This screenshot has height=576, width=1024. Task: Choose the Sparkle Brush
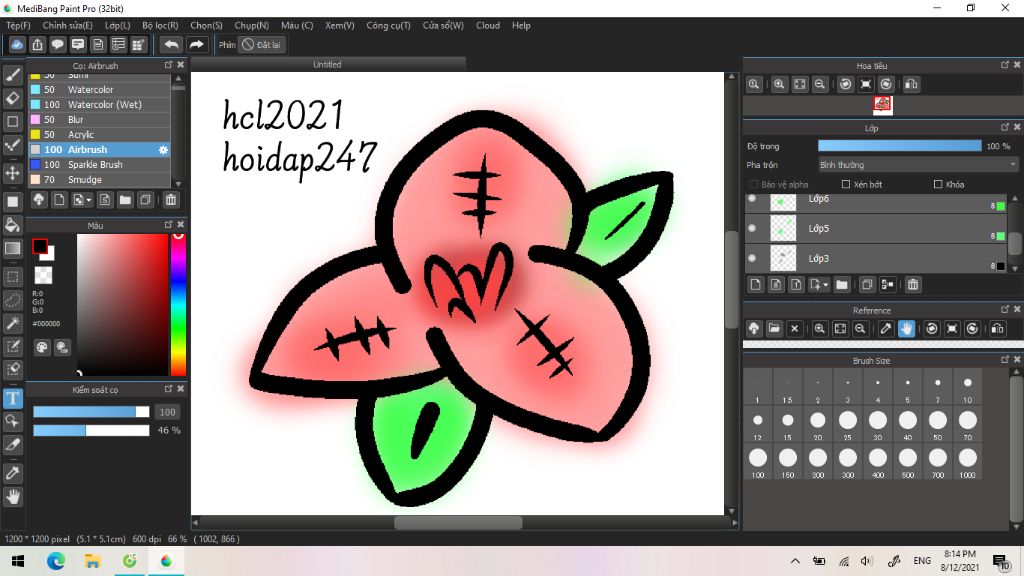click(x=99, y=165)
